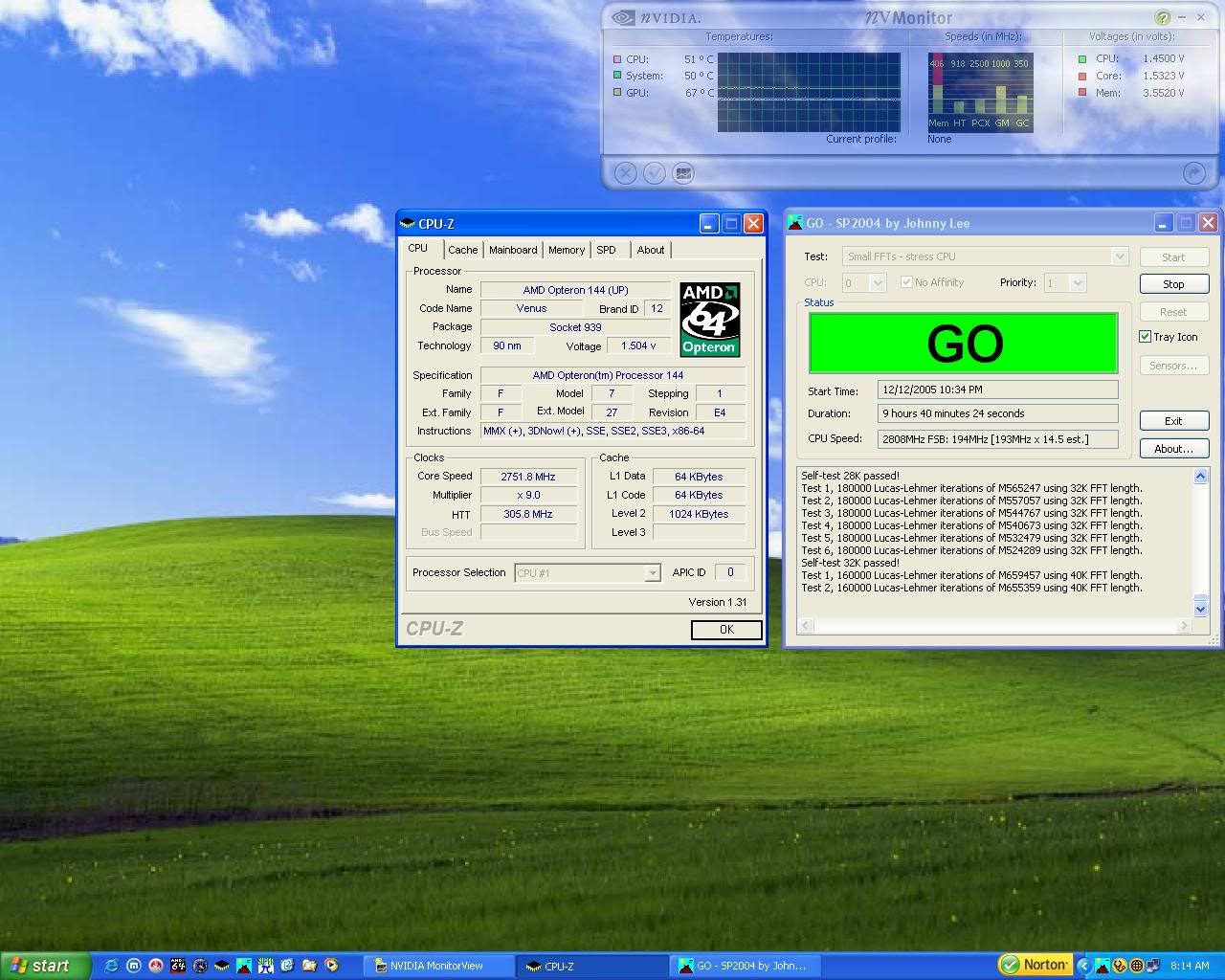This screenshot has width=1225, height=980.
Task: Click the Internet Explorer quick launch icon
Action: point(111,966)
